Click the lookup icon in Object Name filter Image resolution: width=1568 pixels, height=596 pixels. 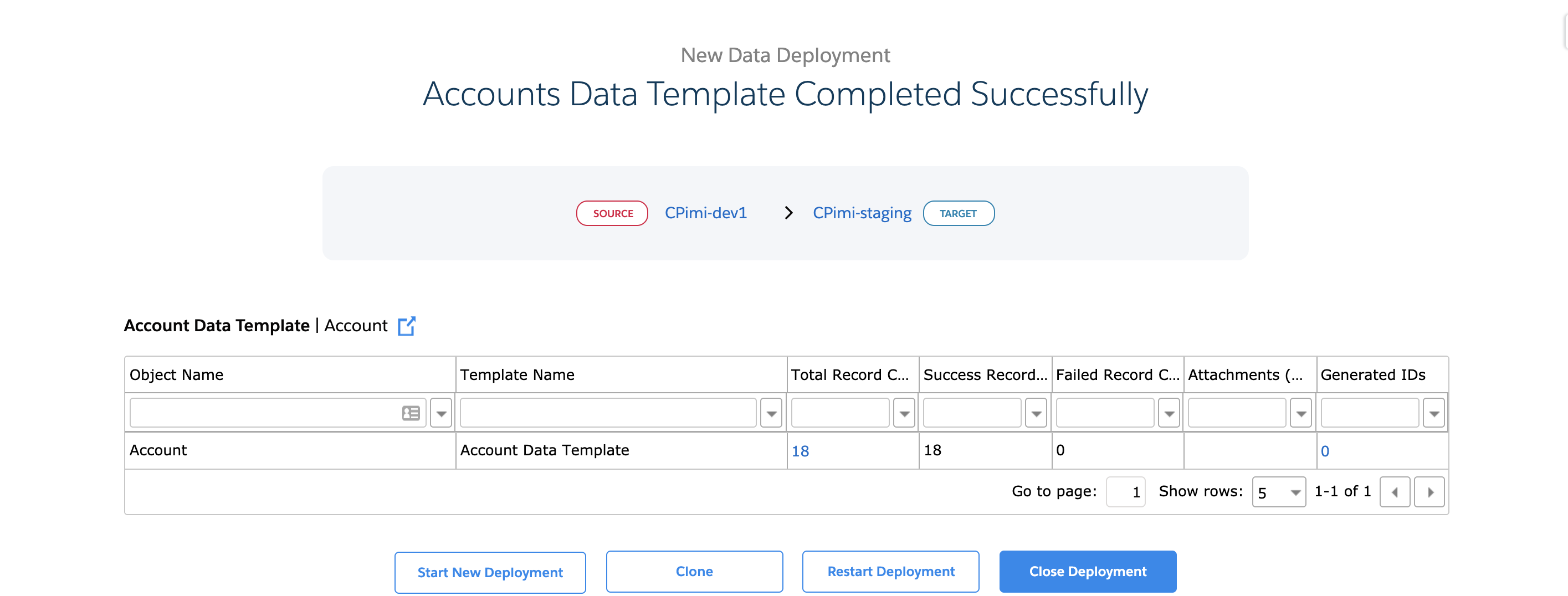(411, 413)
